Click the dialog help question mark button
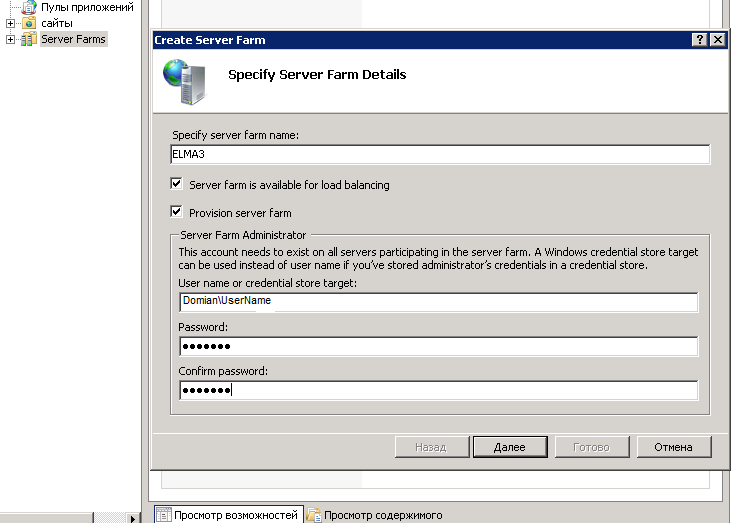 coord(699,40)
